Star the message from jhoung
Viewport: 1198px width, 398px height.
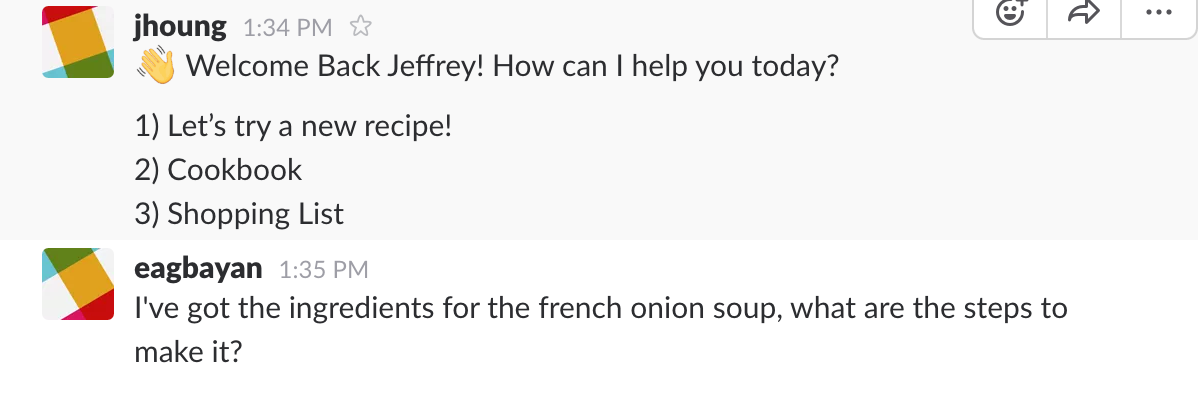pos(360,28)
